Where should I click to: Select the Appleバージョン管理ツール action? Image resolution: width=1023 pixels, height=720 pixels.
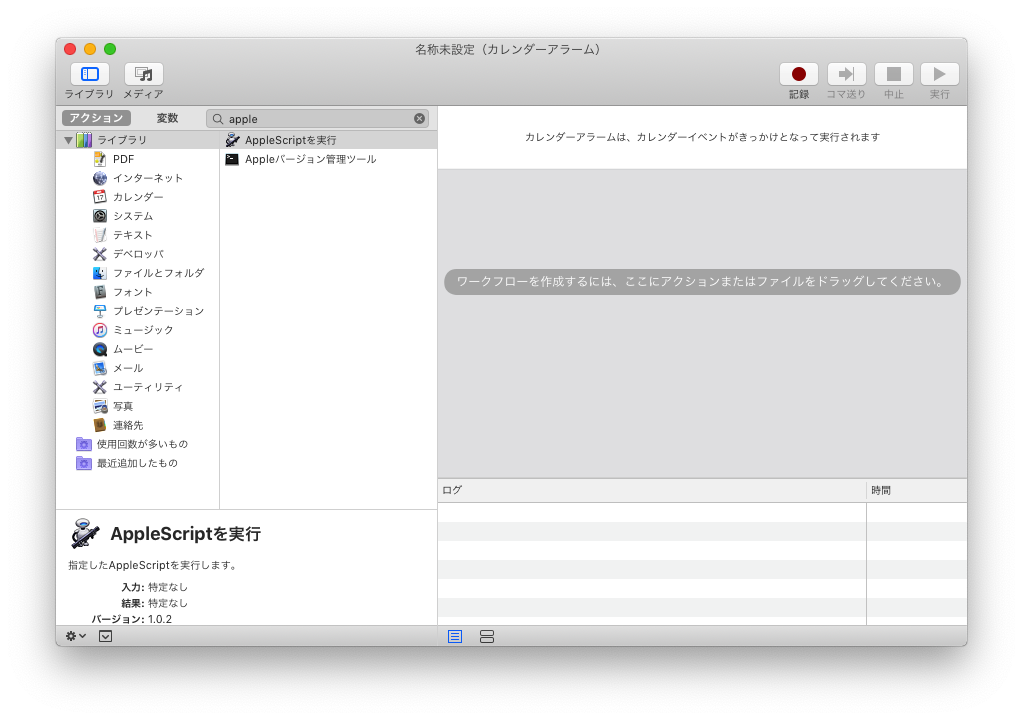tap(328, 159)
